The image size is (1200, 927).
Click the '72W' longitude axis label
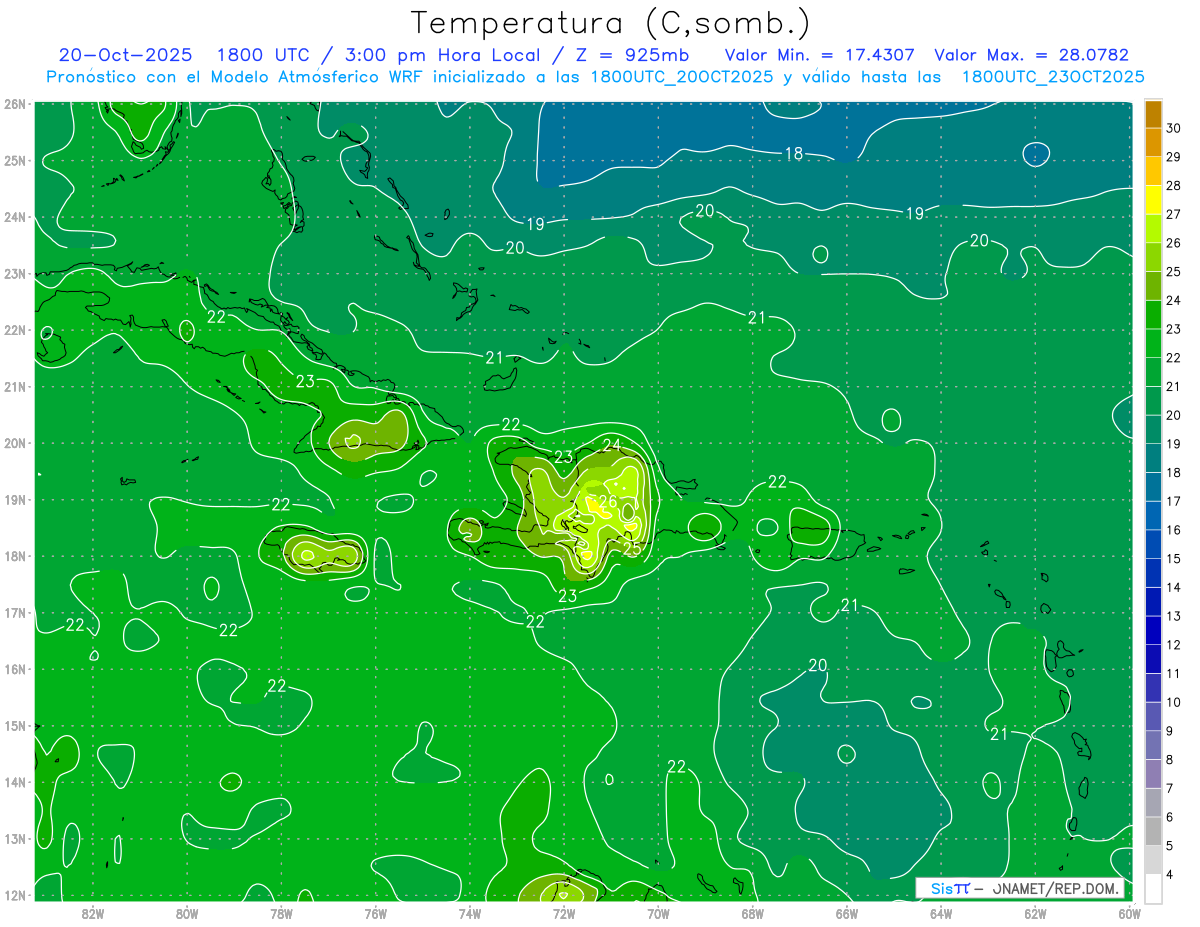coord(564,913)
